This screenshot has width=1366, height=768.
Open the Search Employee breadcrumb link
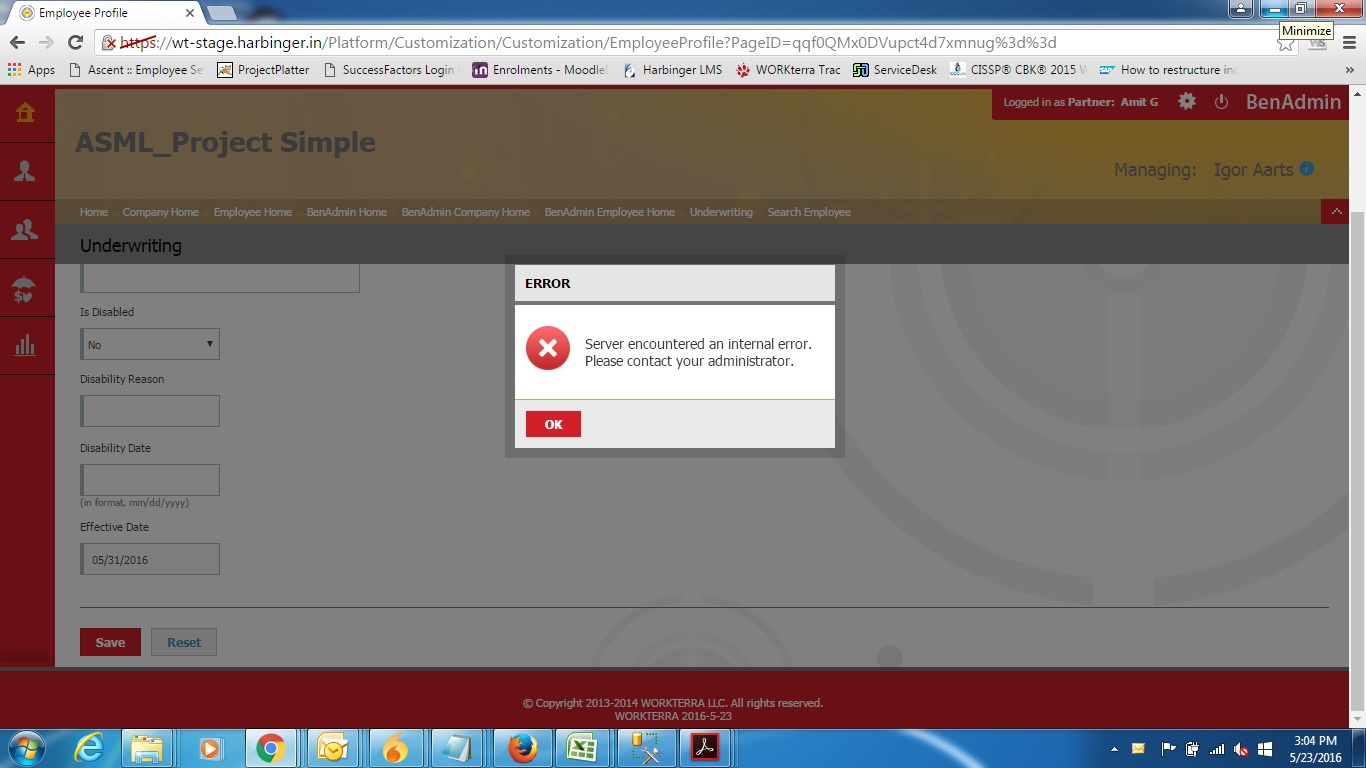click(809, 212)
